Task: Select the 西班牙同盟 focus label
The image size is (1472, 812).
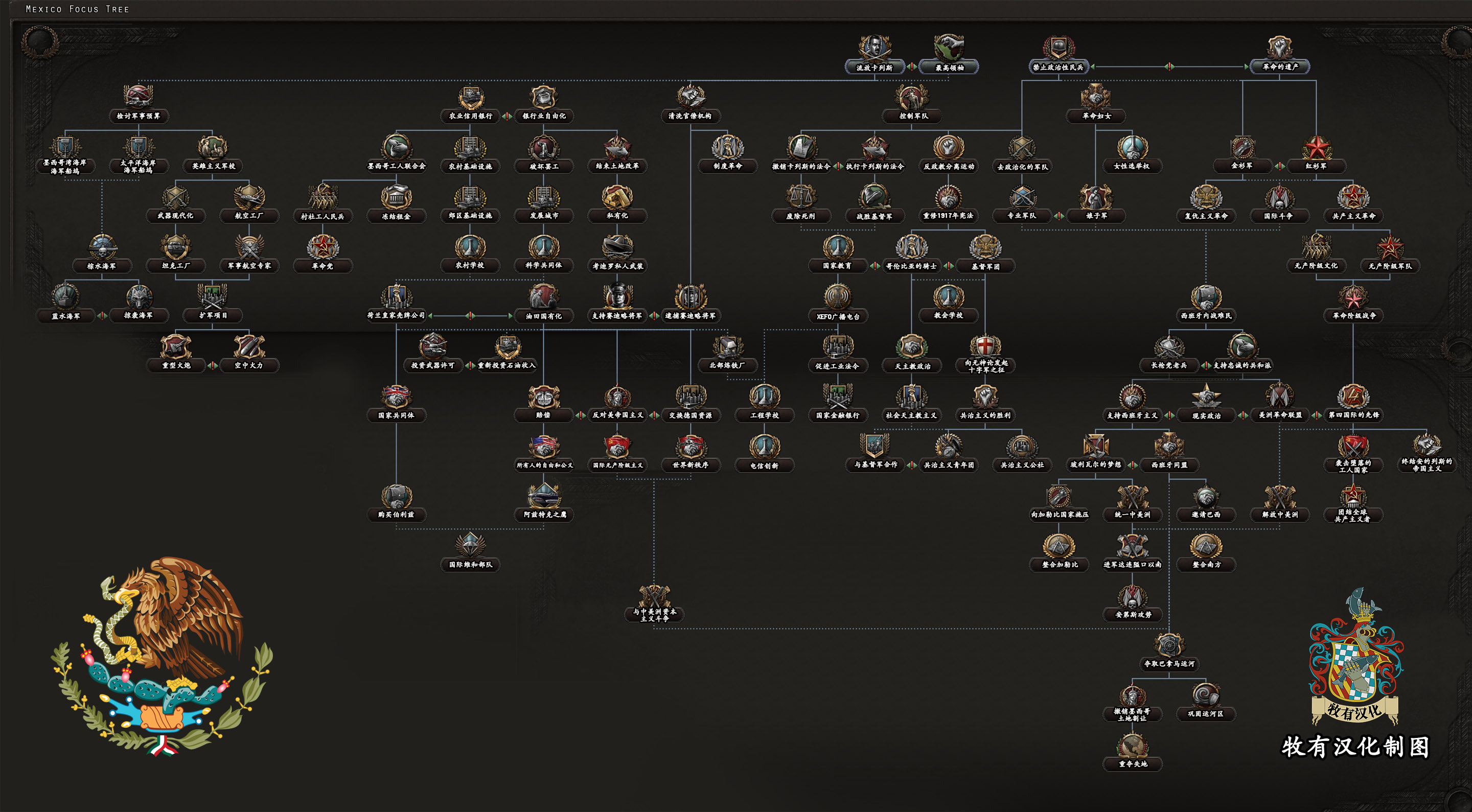Action: 1169,465
